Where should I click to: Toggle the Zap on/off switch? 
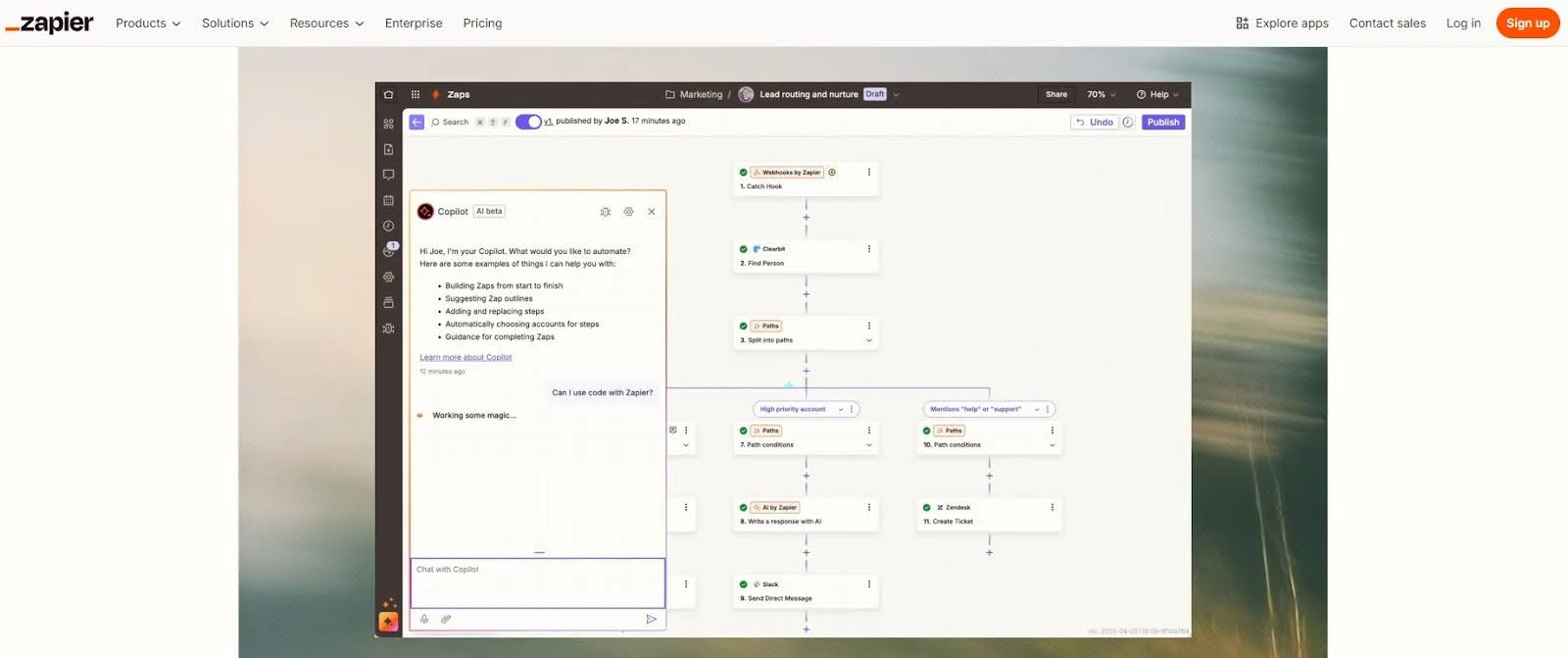(528, 122)
